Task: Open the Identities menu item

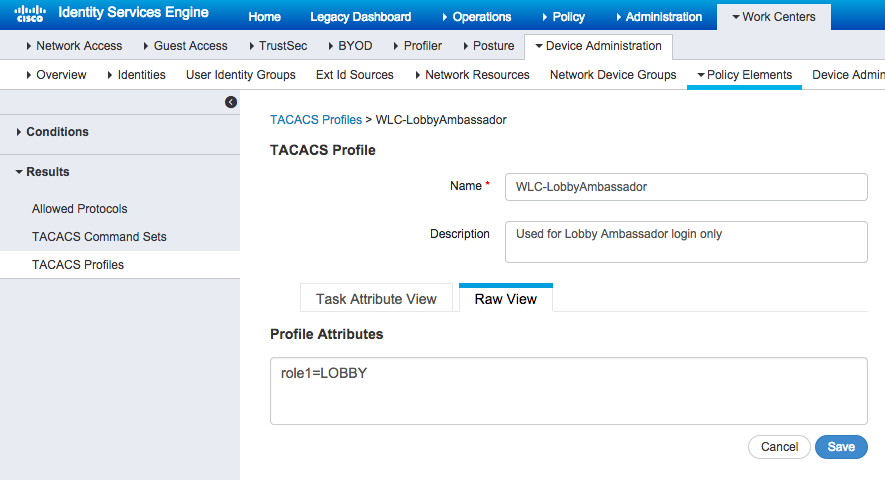Action: coord(137,75)
